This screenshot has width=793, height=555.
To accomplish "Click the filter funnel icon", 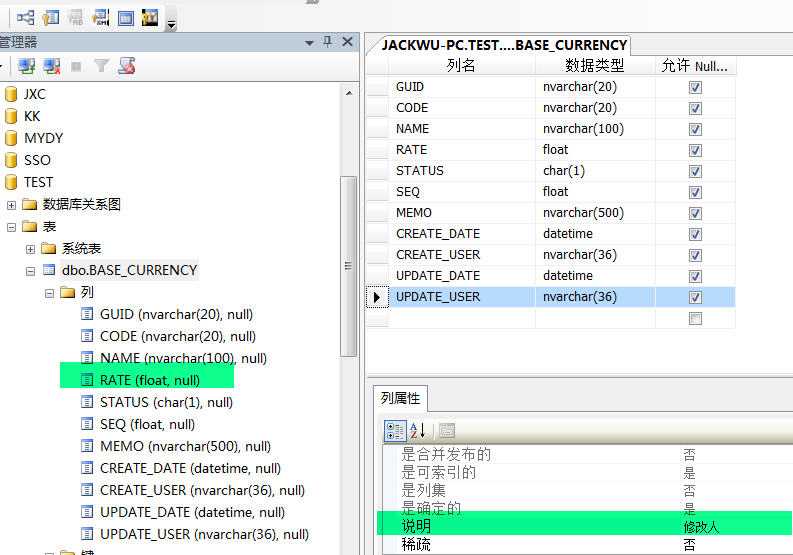I will click(101, 66).
